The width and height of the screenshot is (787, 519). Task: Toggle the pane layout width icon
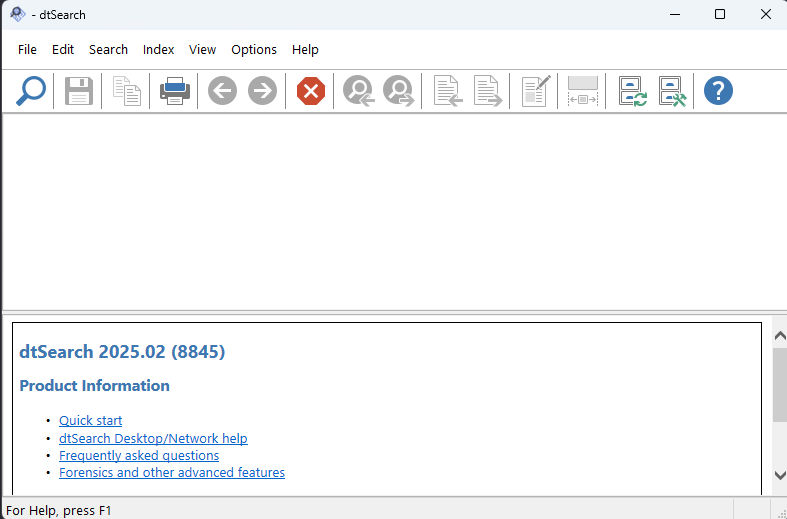583,91
